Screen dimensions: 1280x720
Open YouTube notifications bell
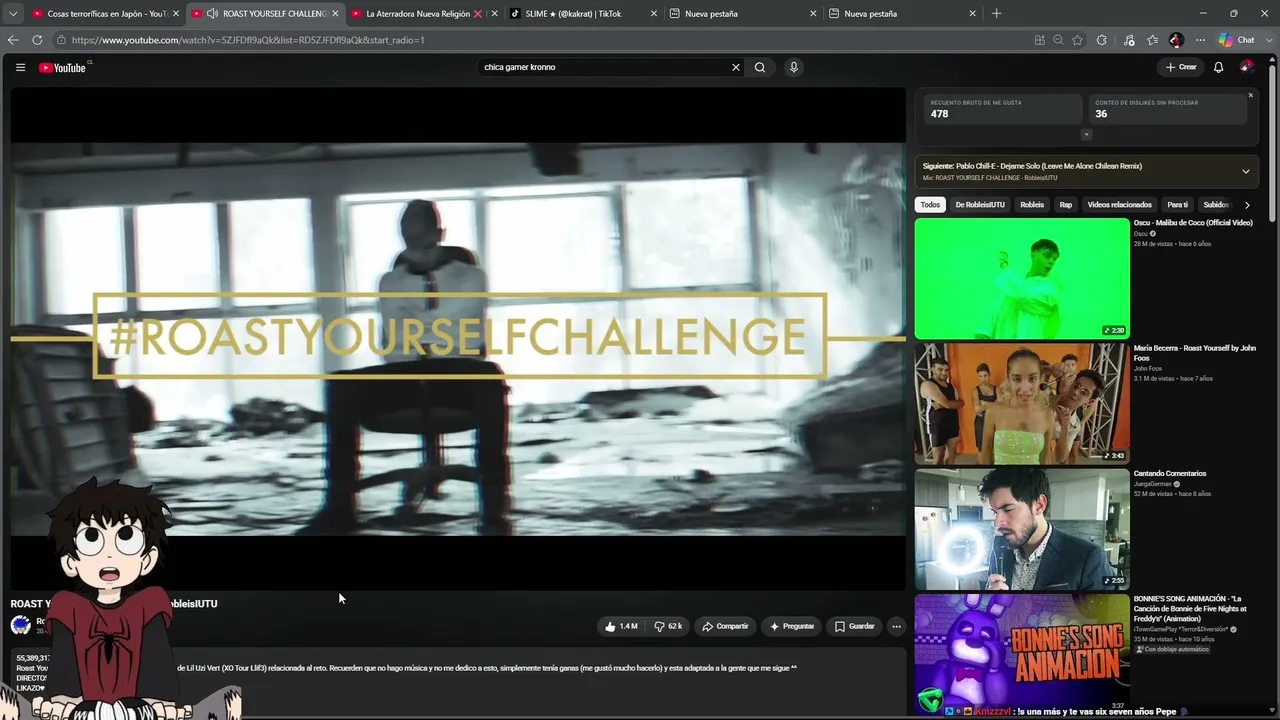point(1218,67)
